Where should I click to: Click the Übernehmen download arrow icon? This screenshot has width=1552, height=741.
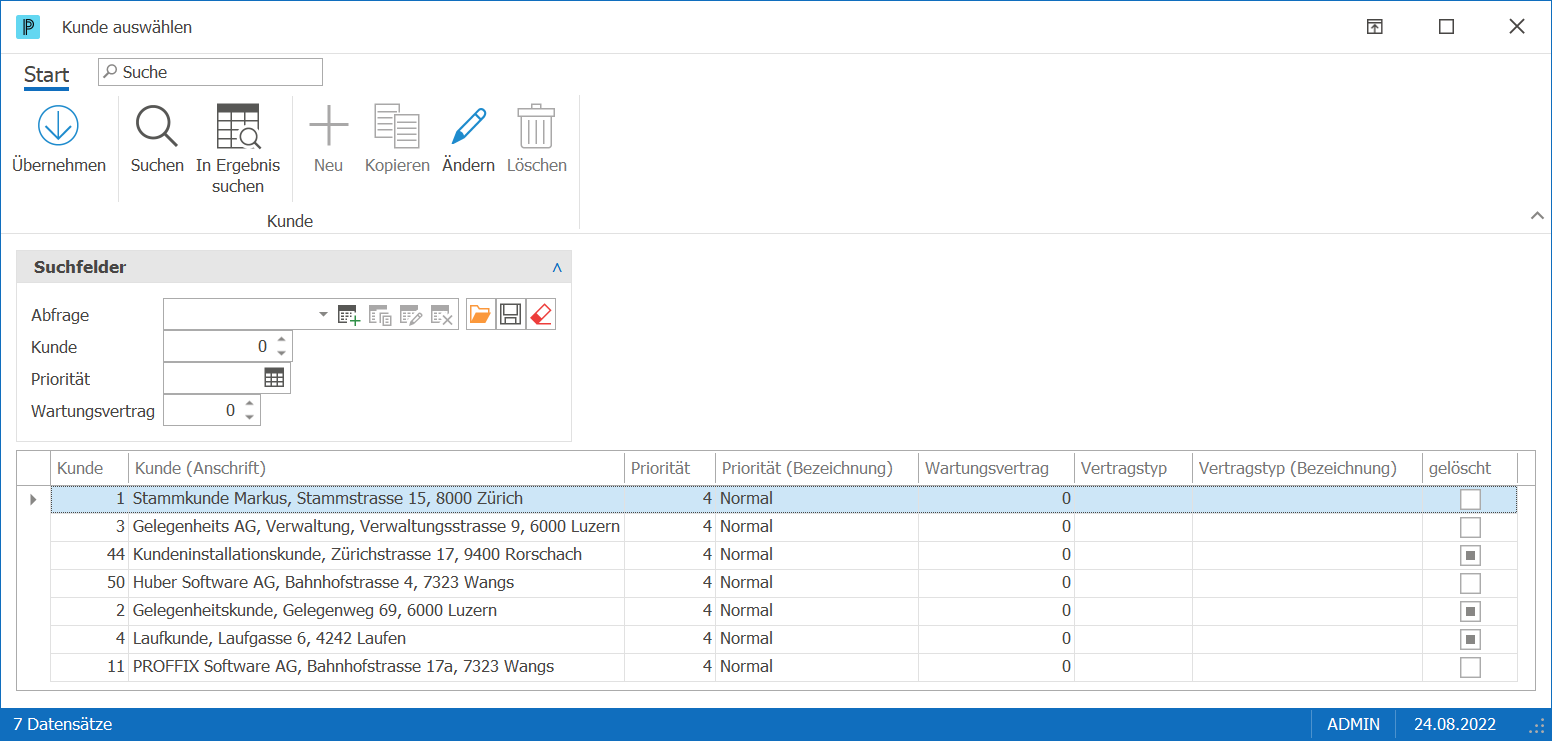[x=58, y=126]
